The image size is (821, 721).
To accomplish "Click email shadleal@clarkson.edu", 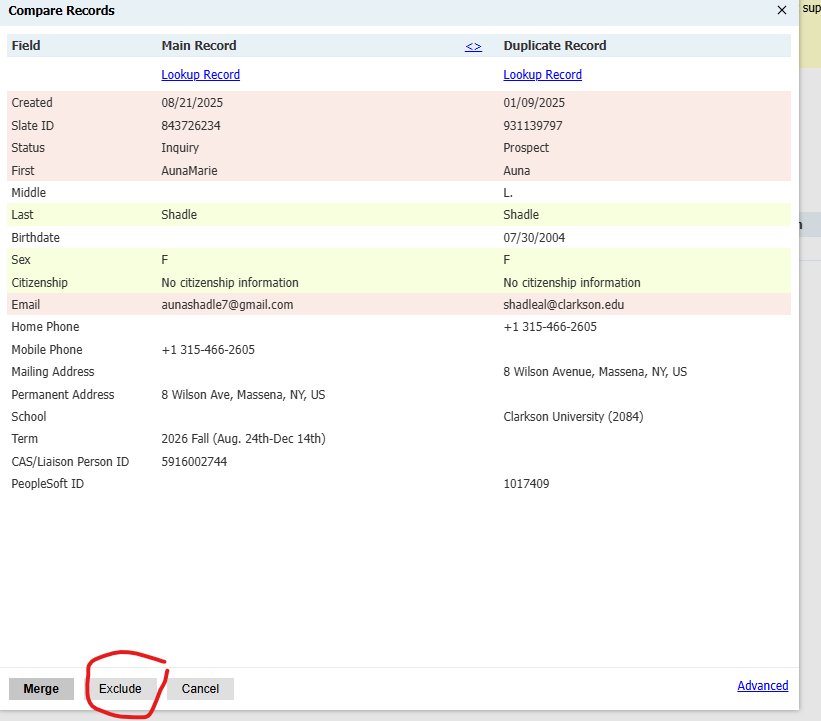I will click(x=563, y=305).
